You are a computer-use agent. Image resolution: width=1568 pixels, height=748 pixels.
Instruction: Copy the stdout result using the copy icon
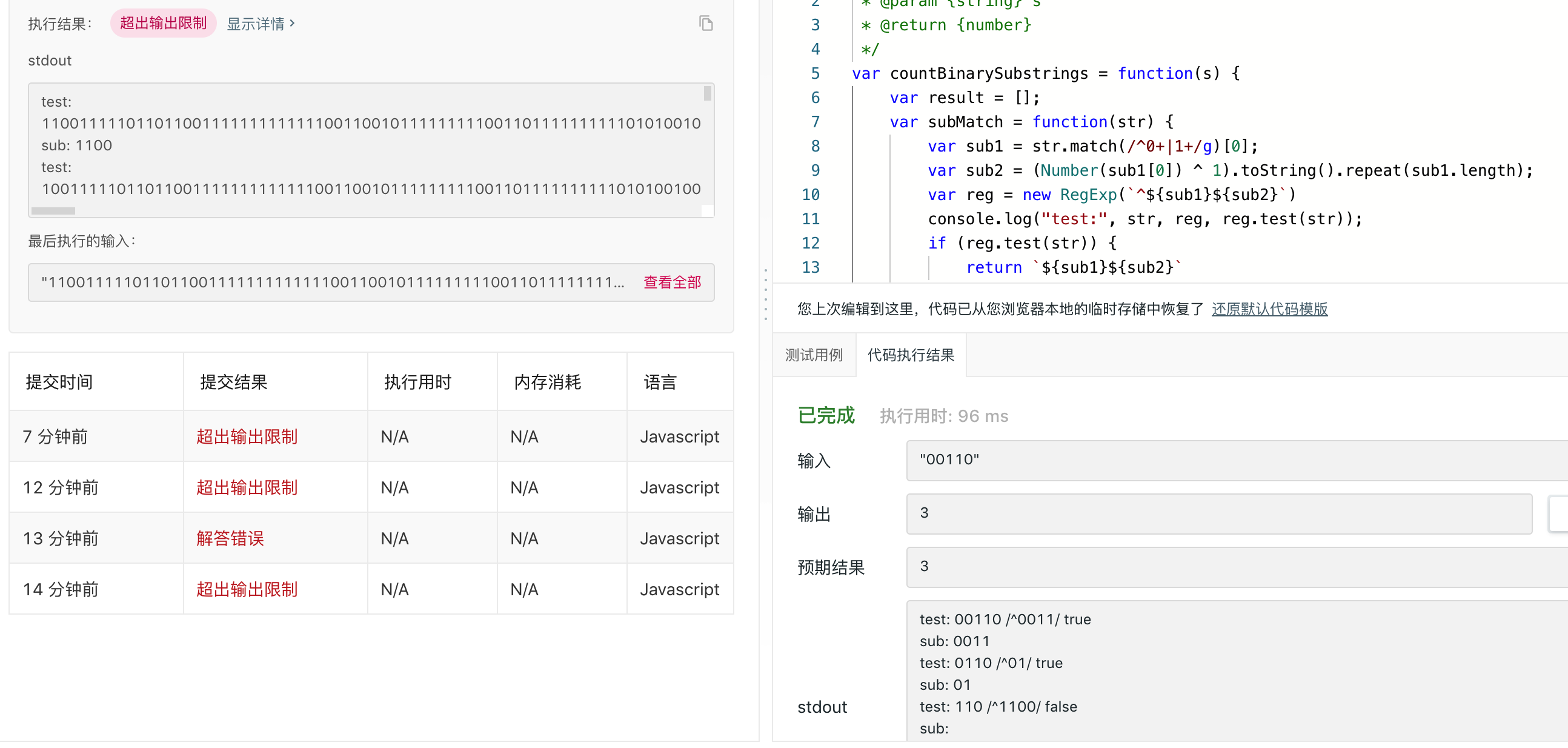pyautogui.click(x=705, y=23)
